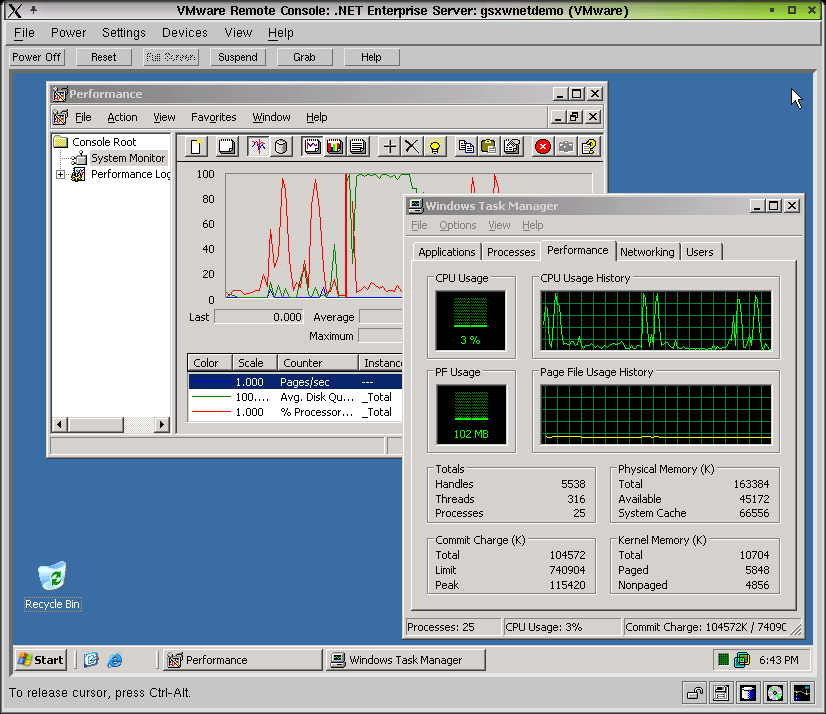The height and width of the screenshot is (714, 826).
Task: Click the Delete counter X icon
Action: click(x=412, y=146)
